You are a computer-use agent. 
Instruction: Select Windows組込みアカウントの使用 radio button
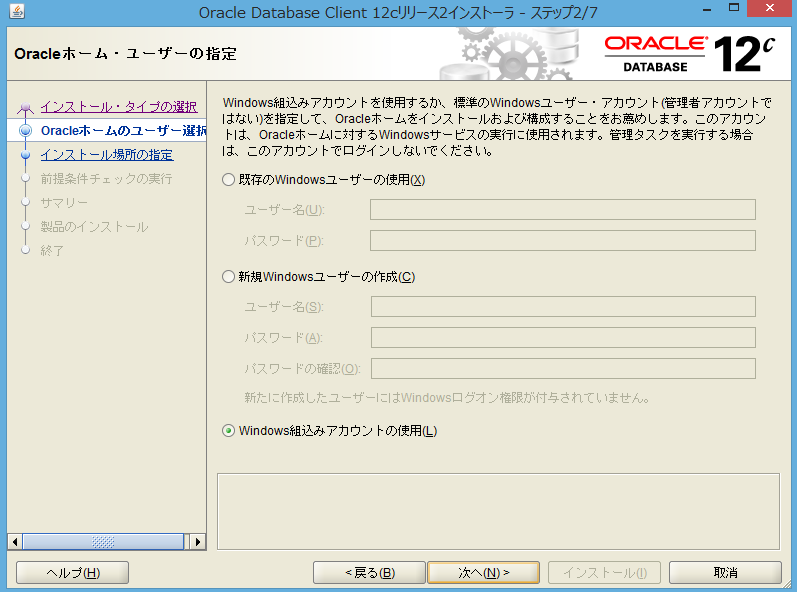228,431
